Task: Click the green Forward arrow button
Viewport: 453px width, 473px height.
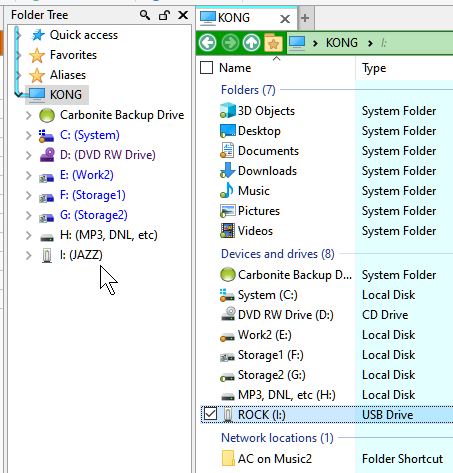Action: tap(230, 43)
